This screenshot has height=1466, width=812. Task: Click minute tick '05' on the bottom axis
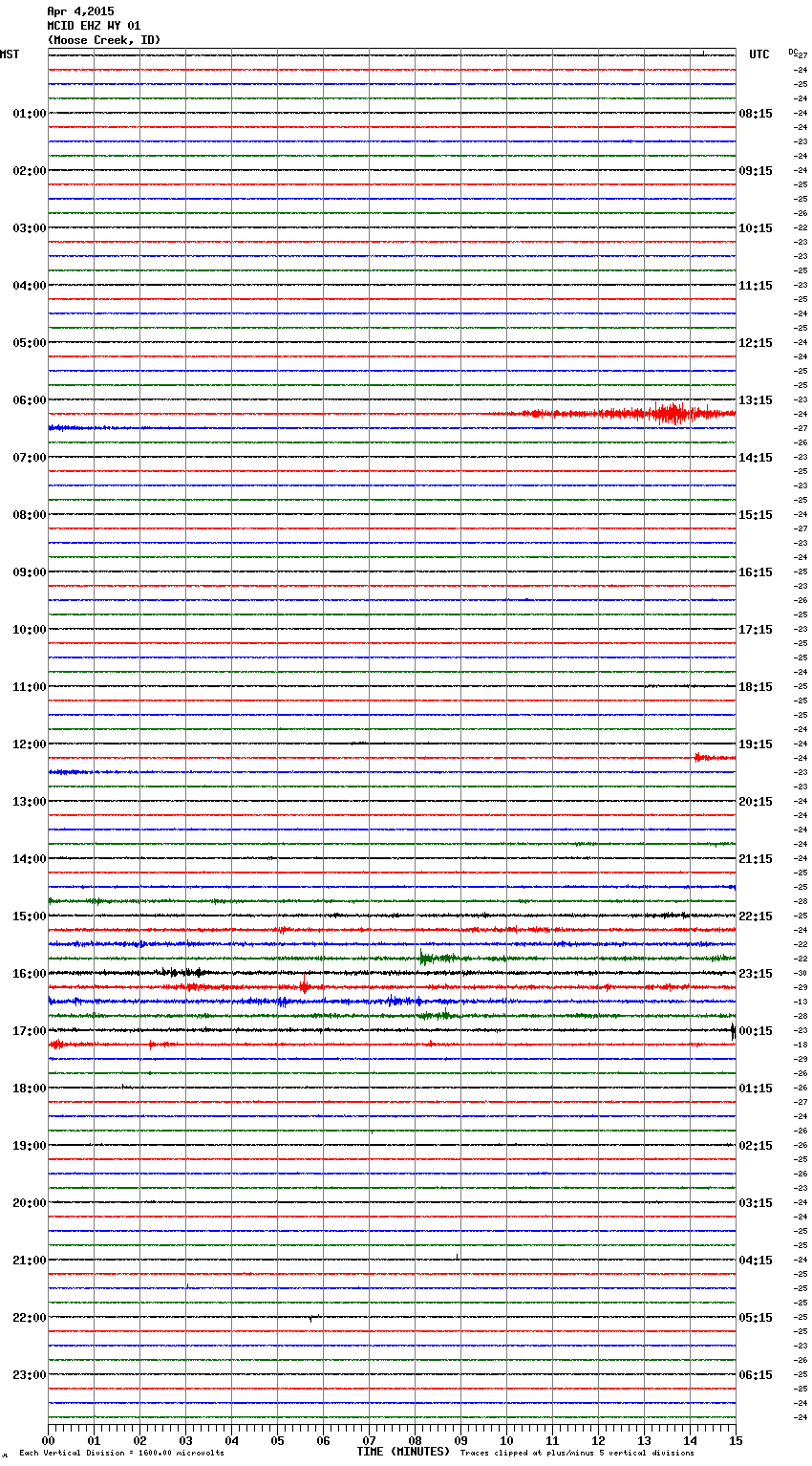tap(277, 1440)
